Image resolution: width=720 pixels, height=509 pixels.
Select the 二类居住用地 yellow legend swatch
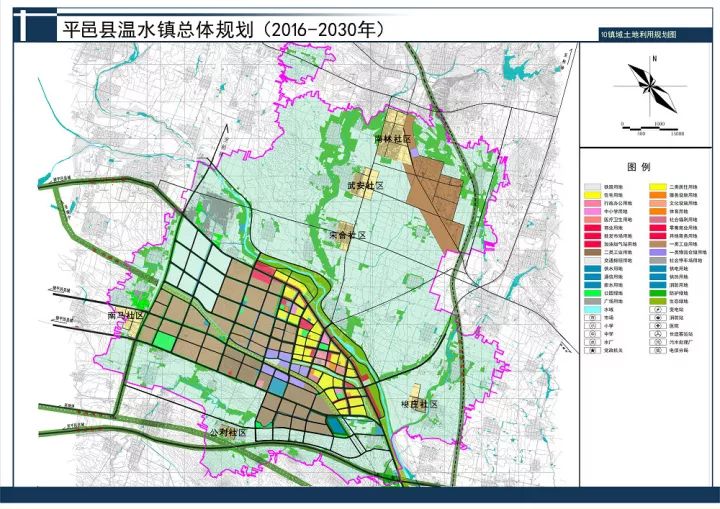point(656,187)
